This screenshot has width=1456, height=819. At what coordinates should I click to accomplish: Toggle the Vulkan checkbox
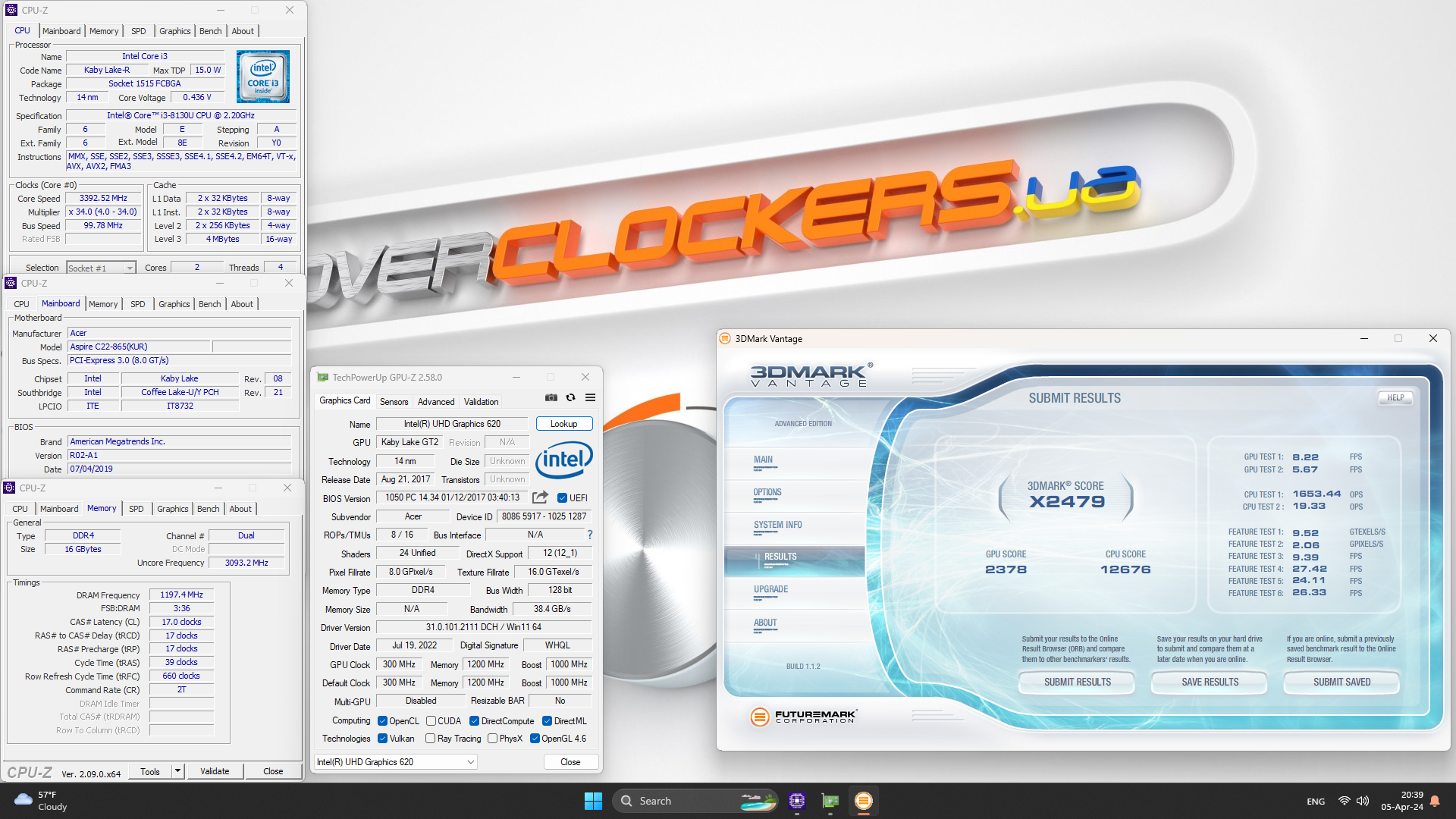(382, 739)
